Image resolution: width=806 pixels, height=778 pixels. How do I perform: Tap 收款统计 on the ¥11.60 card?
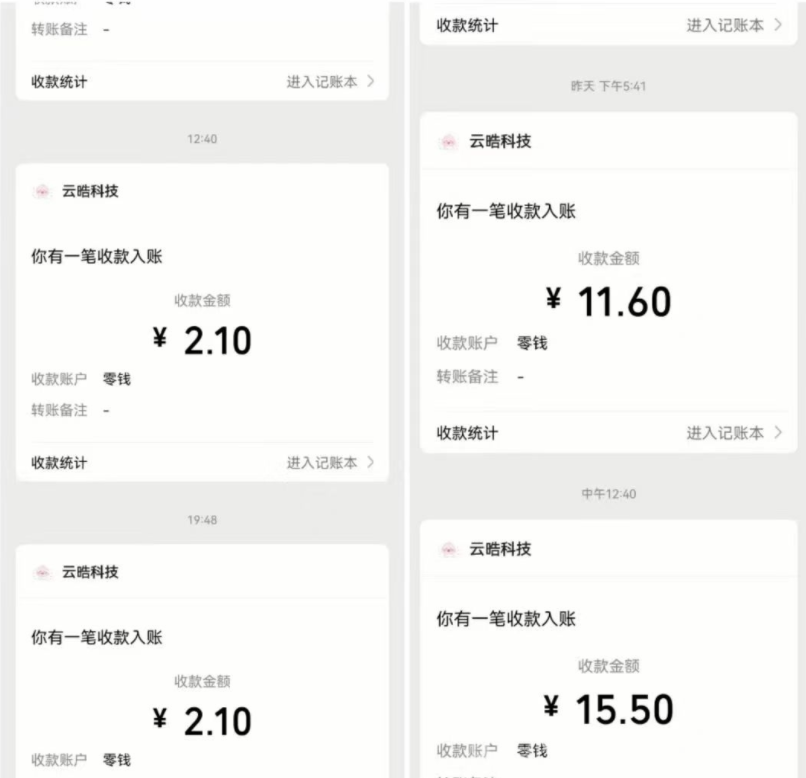pyautogui.click(x=467, y=433)
